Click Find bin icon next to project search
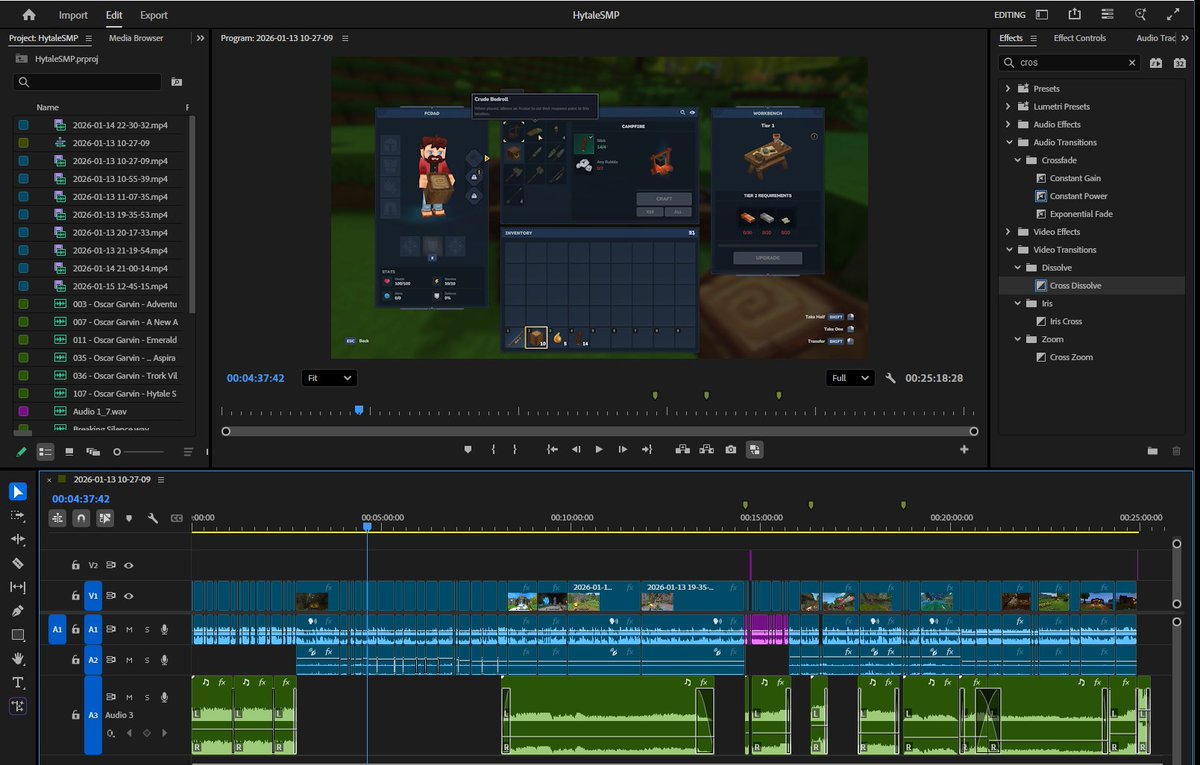 [x=177, y=82]
